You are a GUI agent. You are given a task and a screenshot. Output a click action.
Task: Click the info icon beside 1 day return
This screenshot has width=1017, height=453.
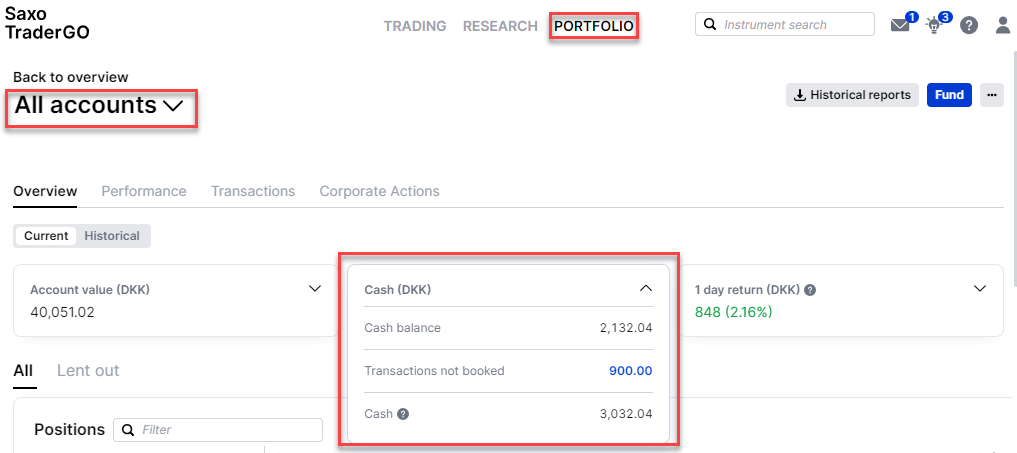[x=809, y=290]
